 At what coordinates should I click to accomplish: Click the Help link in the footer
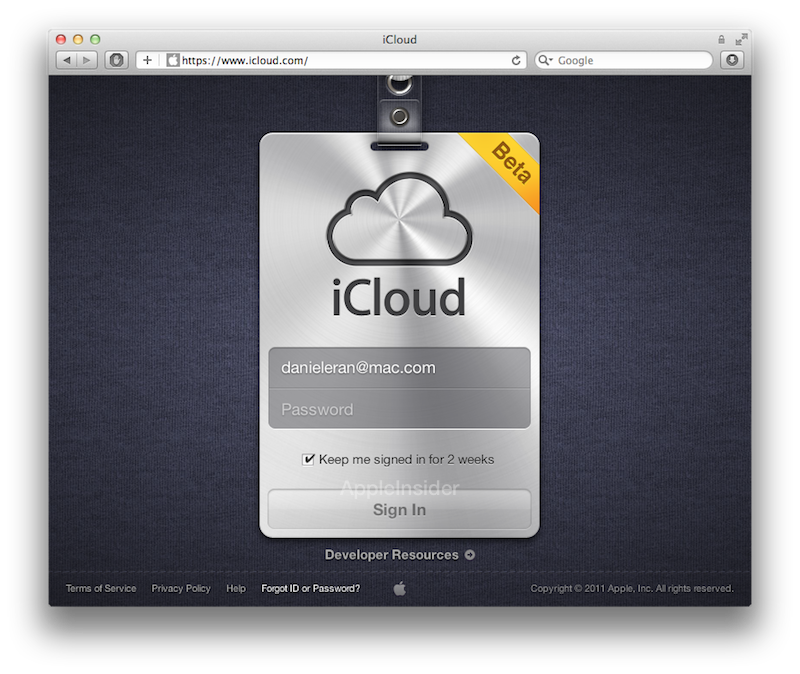click(236, 589)
